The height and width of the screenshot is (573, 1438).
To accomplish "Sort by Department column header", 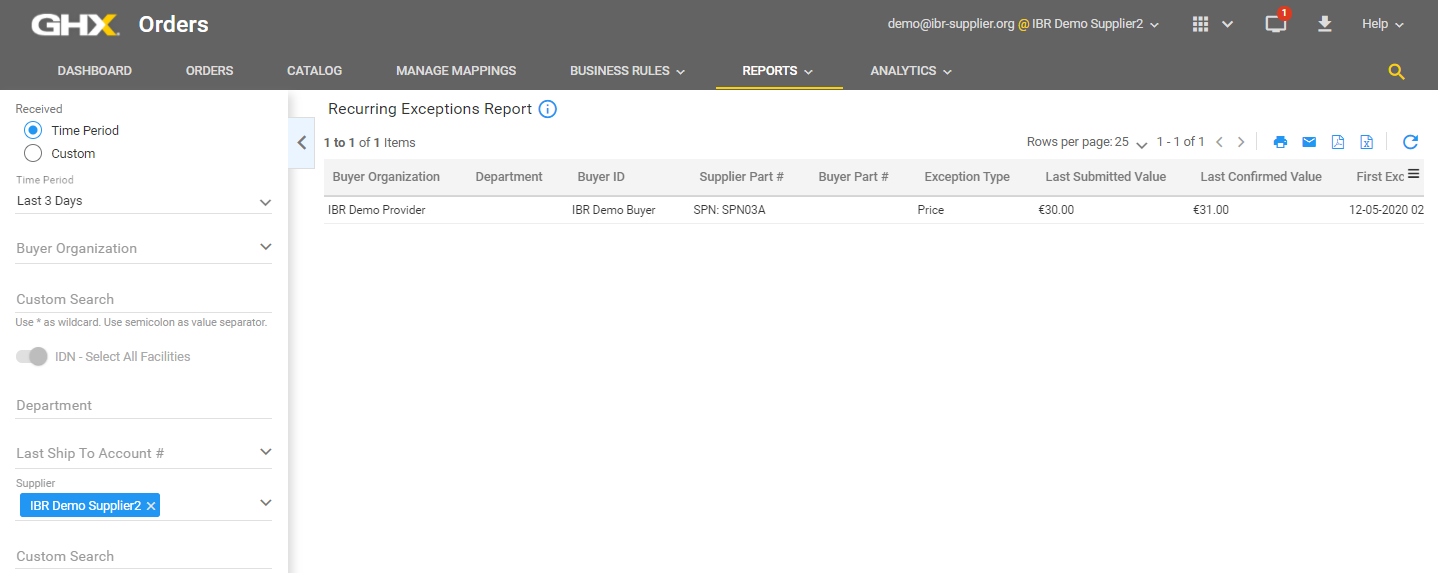I will click(509, 177).
